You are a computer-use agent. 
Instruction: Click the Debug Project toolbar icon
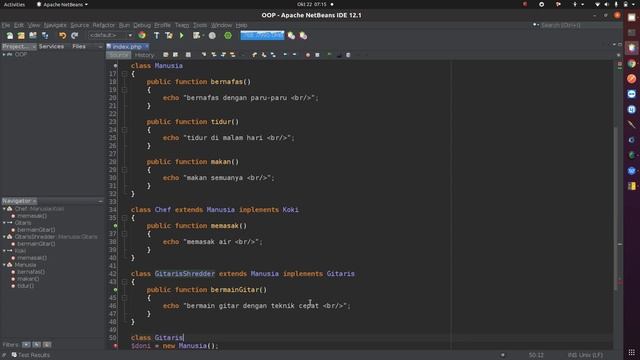pos(197,36)
